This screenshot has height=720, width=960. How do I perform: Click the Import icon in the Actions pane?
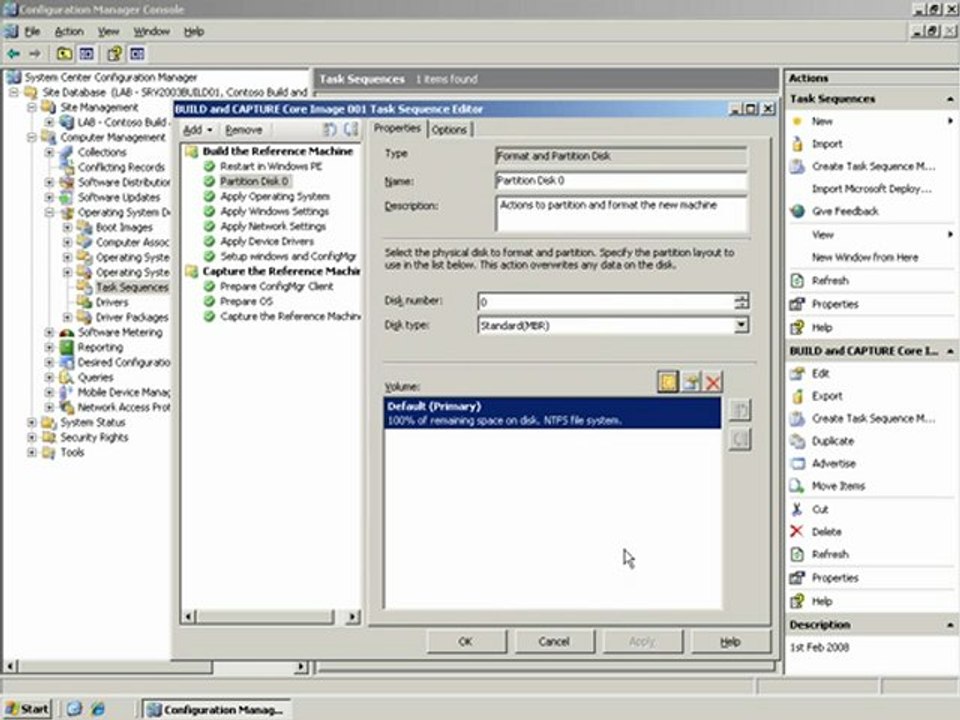(x=797, y=144)
